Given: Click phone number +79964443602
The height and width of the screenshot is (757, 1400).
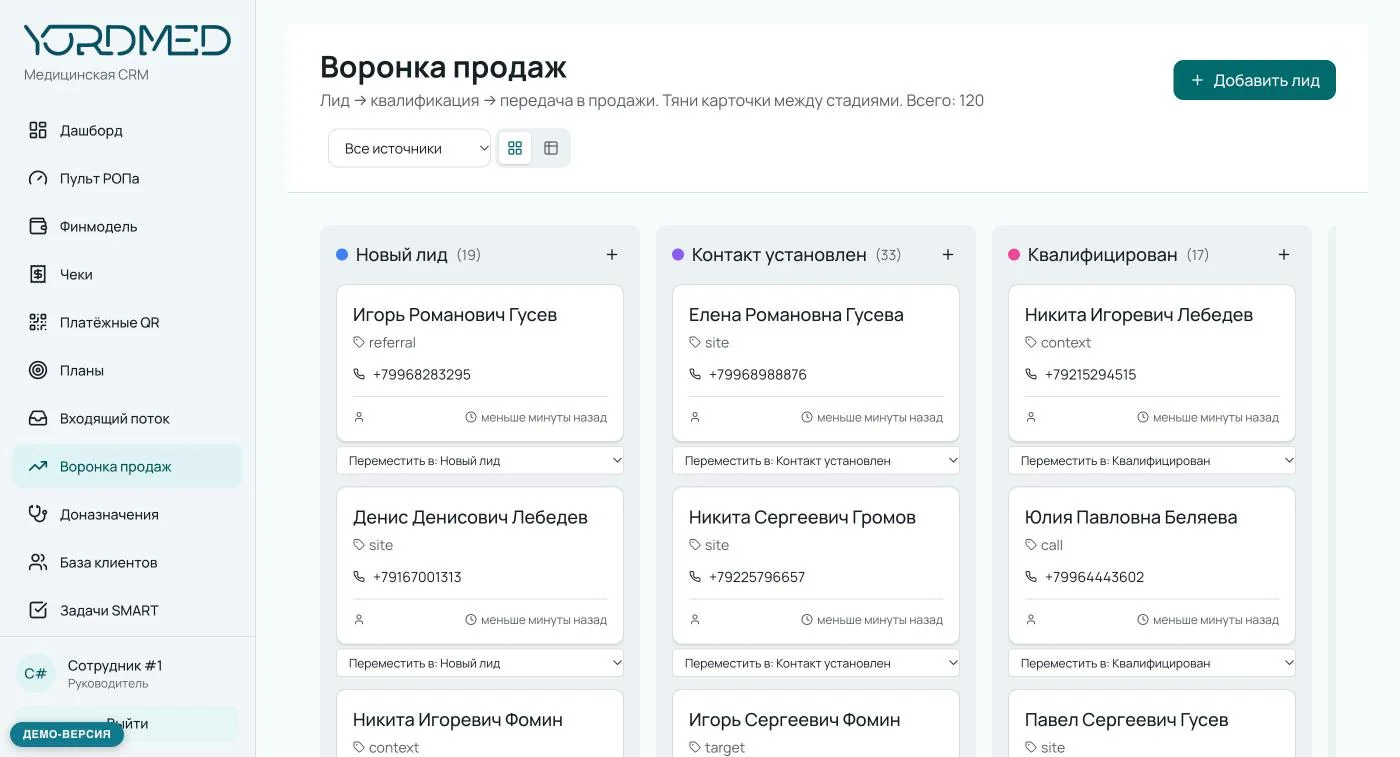Looking at the screenshot, I should [1094, 577].
